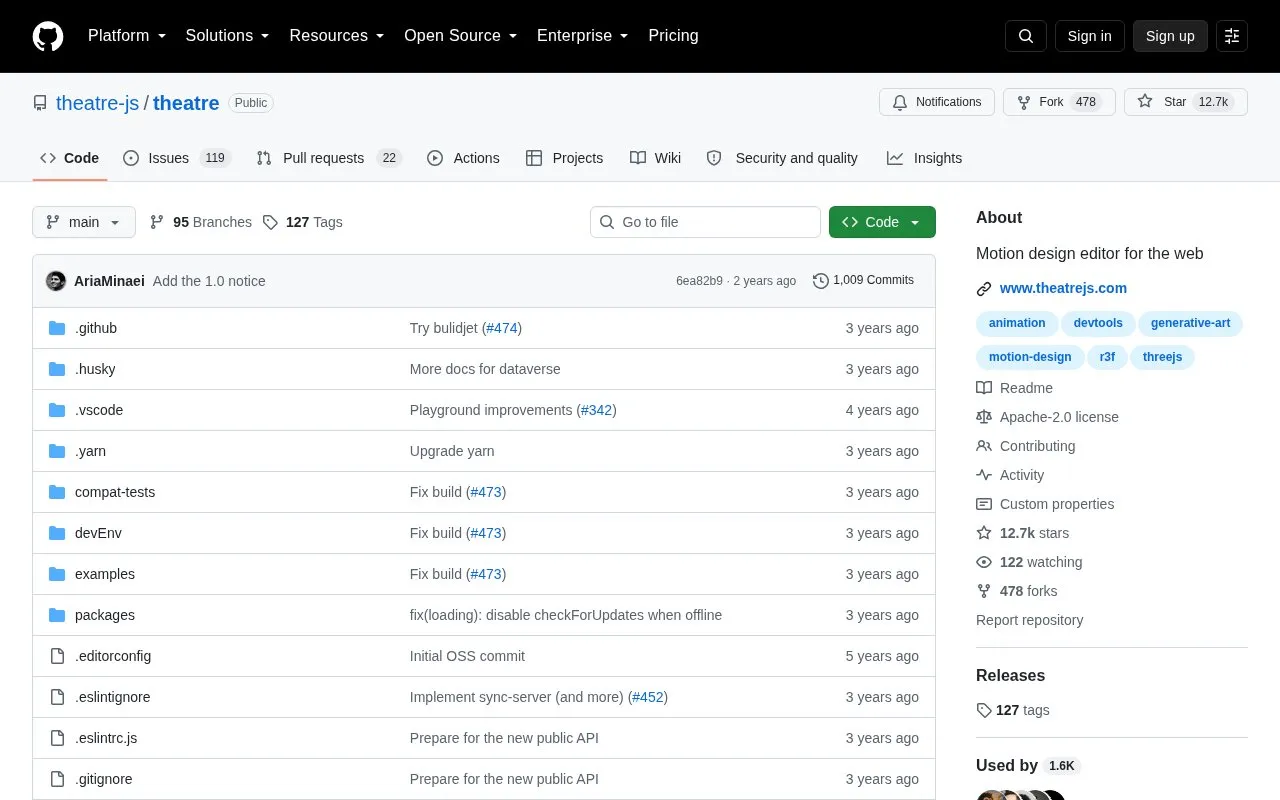Click the Sign in button

click(1089, 36)
